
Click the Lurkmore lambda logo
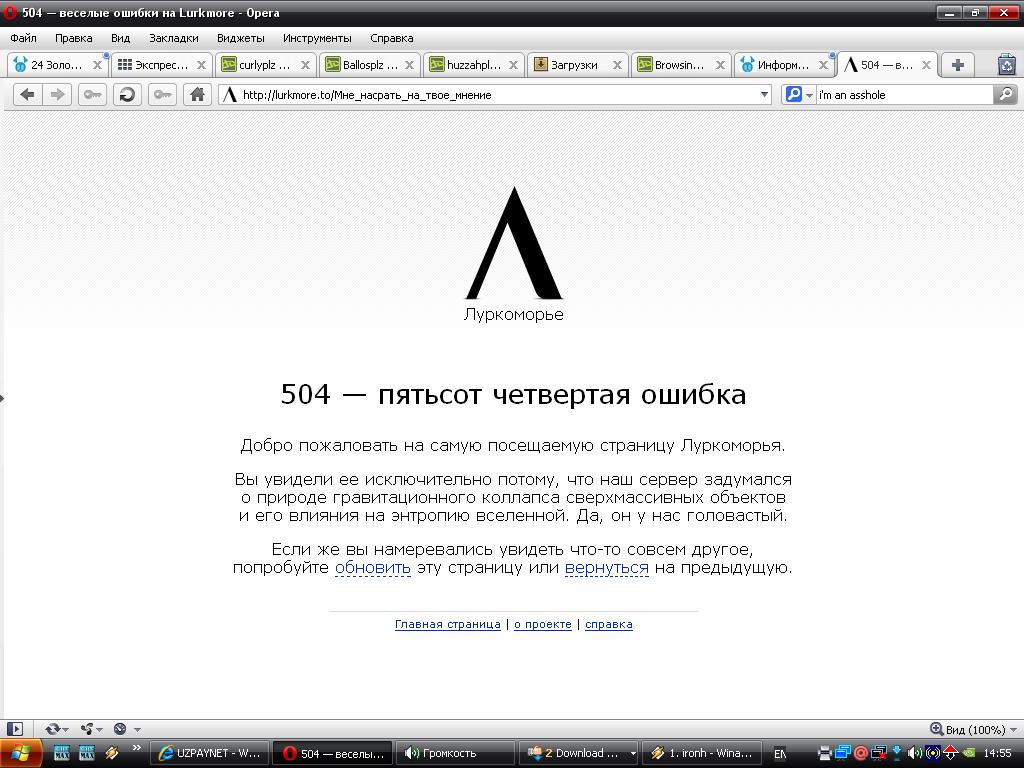(514, 243)
